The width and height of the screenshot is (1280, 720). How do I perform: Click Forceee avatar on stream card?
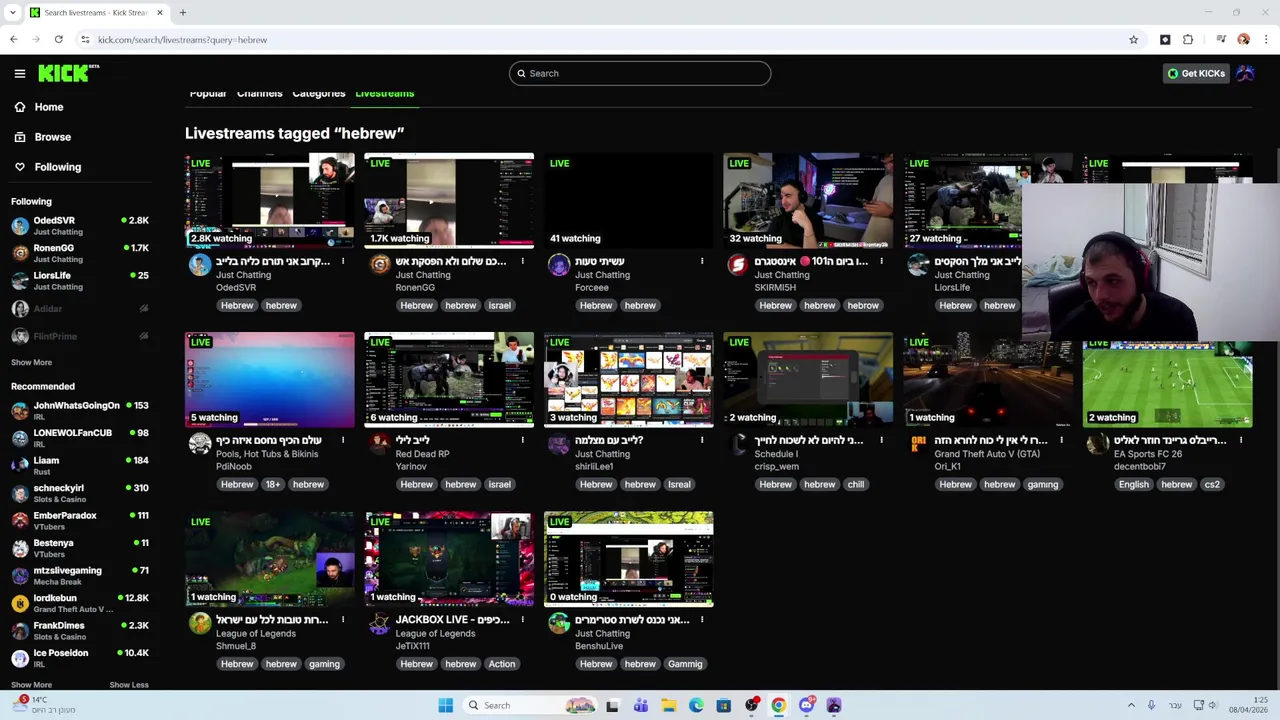(559, 264)
